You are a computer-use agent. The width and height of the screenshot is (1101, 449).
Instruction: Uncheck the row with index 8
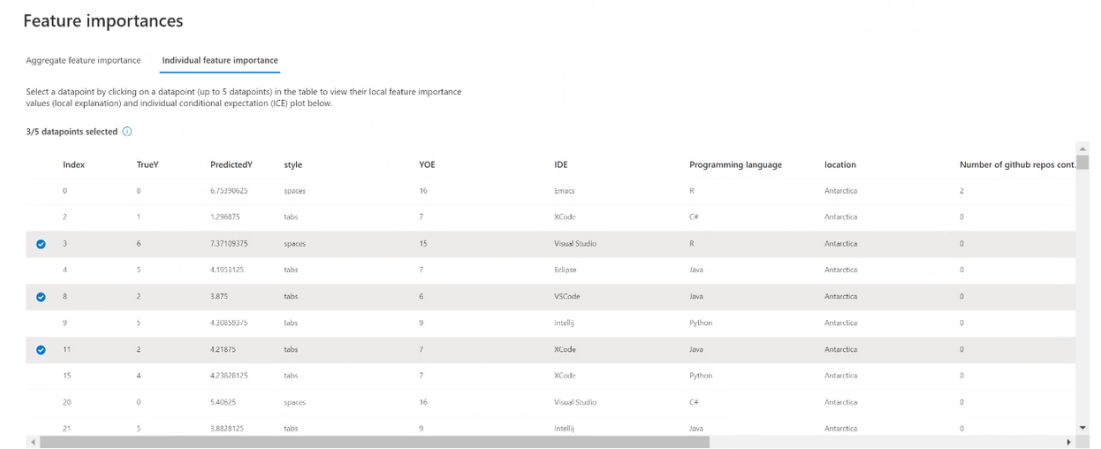(x=41, y=297)
